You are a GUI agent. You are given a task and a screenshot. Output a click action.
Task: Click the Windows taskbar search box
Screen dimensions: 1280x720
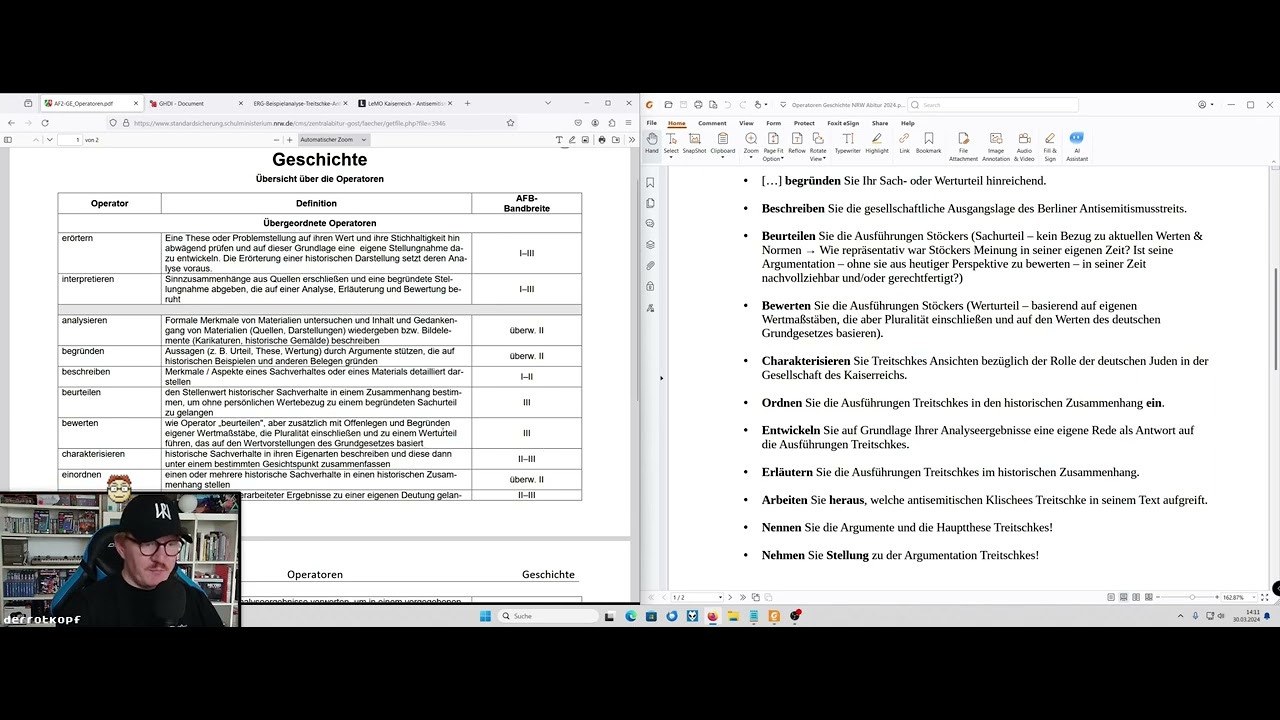coord(548,616)
